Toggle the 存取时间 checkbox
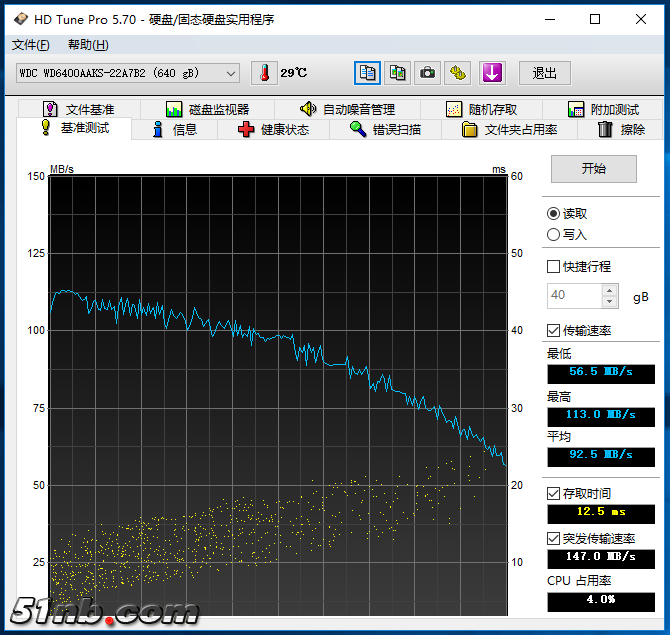Screen dimensions: 670x635 [554, 494]
